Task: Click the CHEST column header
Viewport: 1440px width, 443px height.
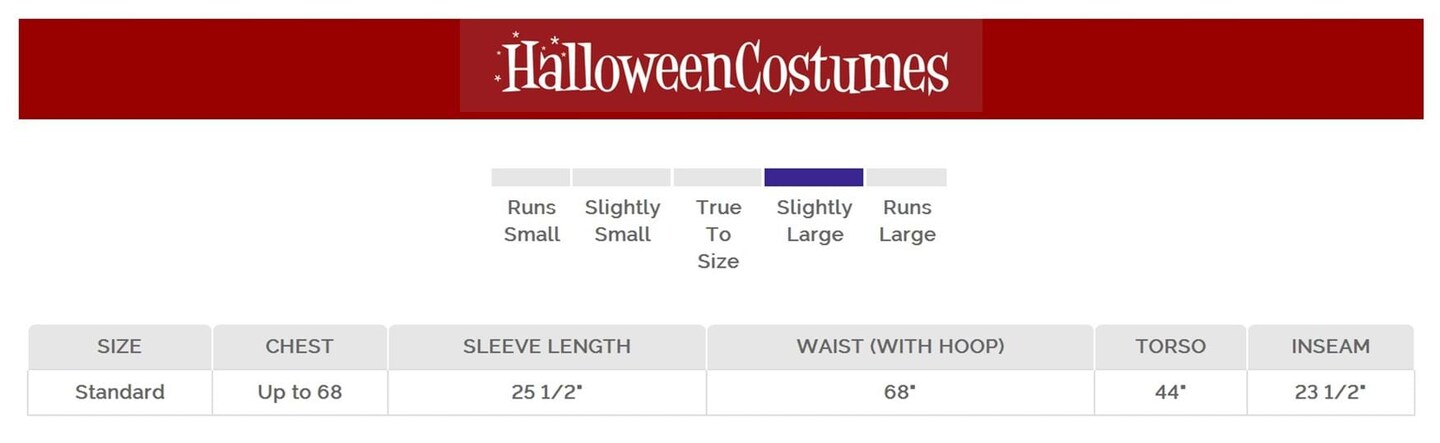Action: coord(299,347)
